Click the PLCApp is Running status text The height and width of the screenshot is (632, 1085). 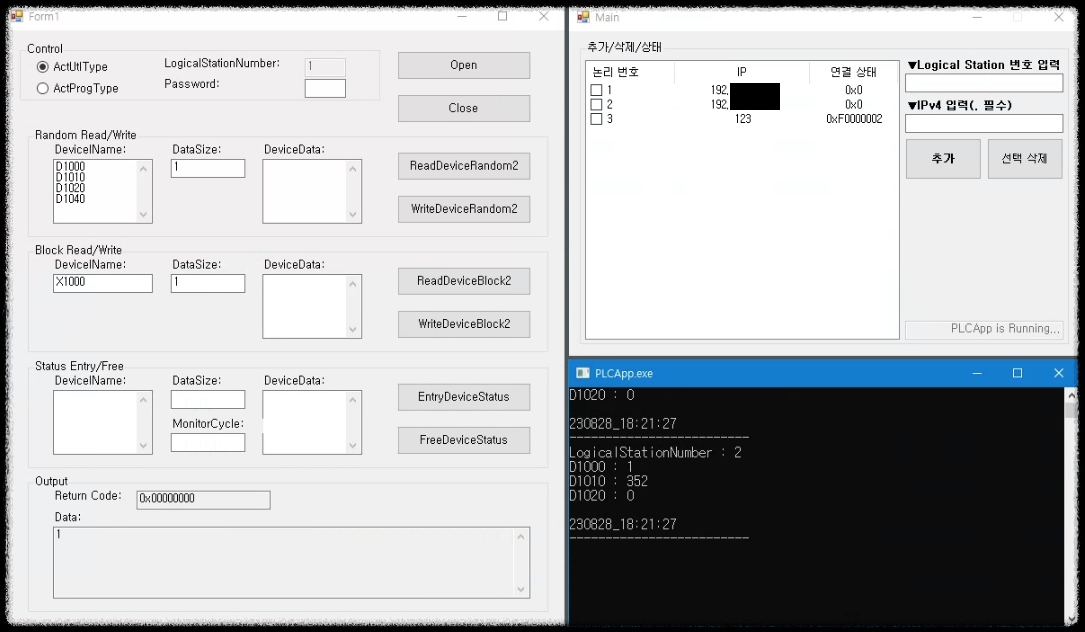pyautogui.click(x=1005, y=329)
